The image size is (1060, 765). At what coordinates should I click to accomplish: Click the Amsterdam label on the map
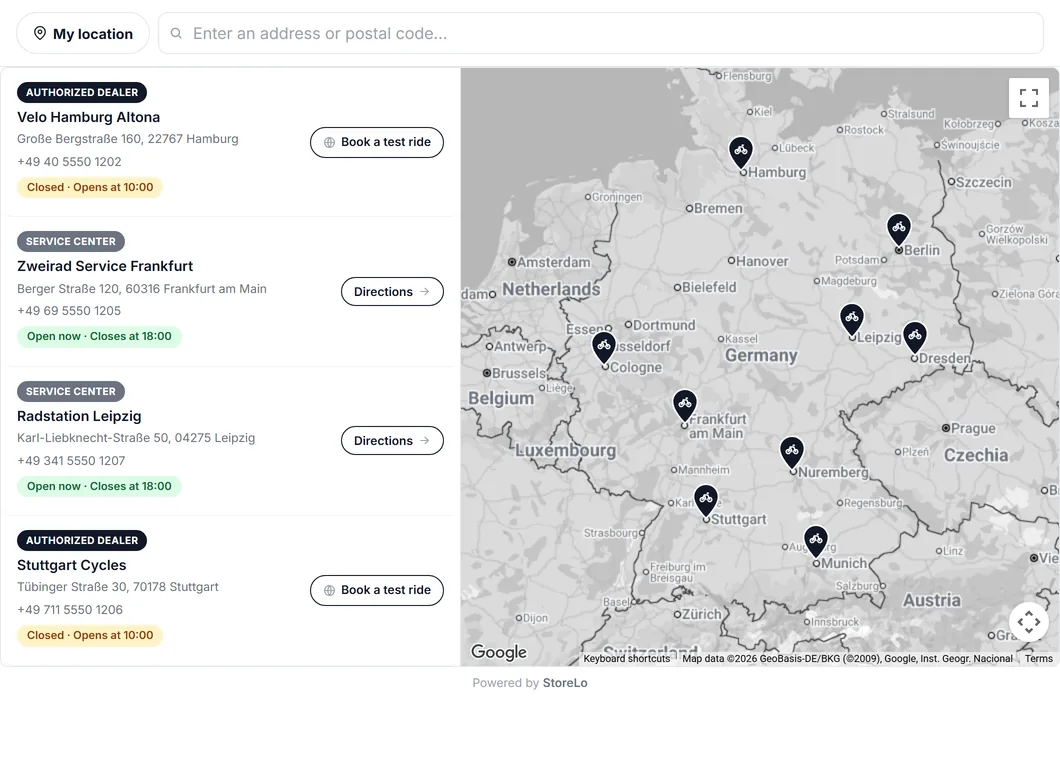(x=553, y=262)
